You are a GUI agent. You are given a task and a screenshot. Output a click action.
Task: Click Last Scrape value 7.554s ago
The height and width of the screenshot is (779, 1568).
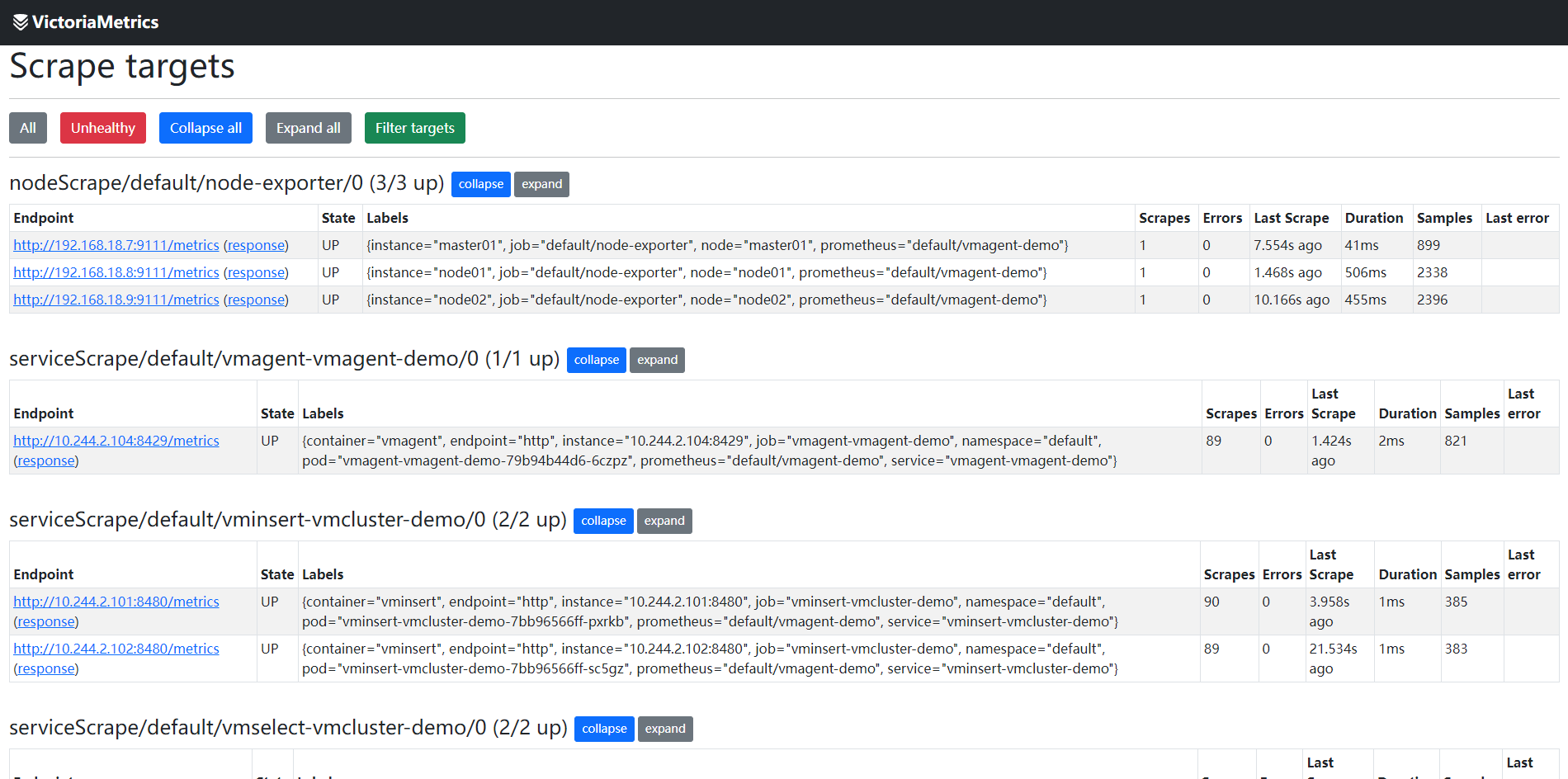click(x=1287, y=245)
